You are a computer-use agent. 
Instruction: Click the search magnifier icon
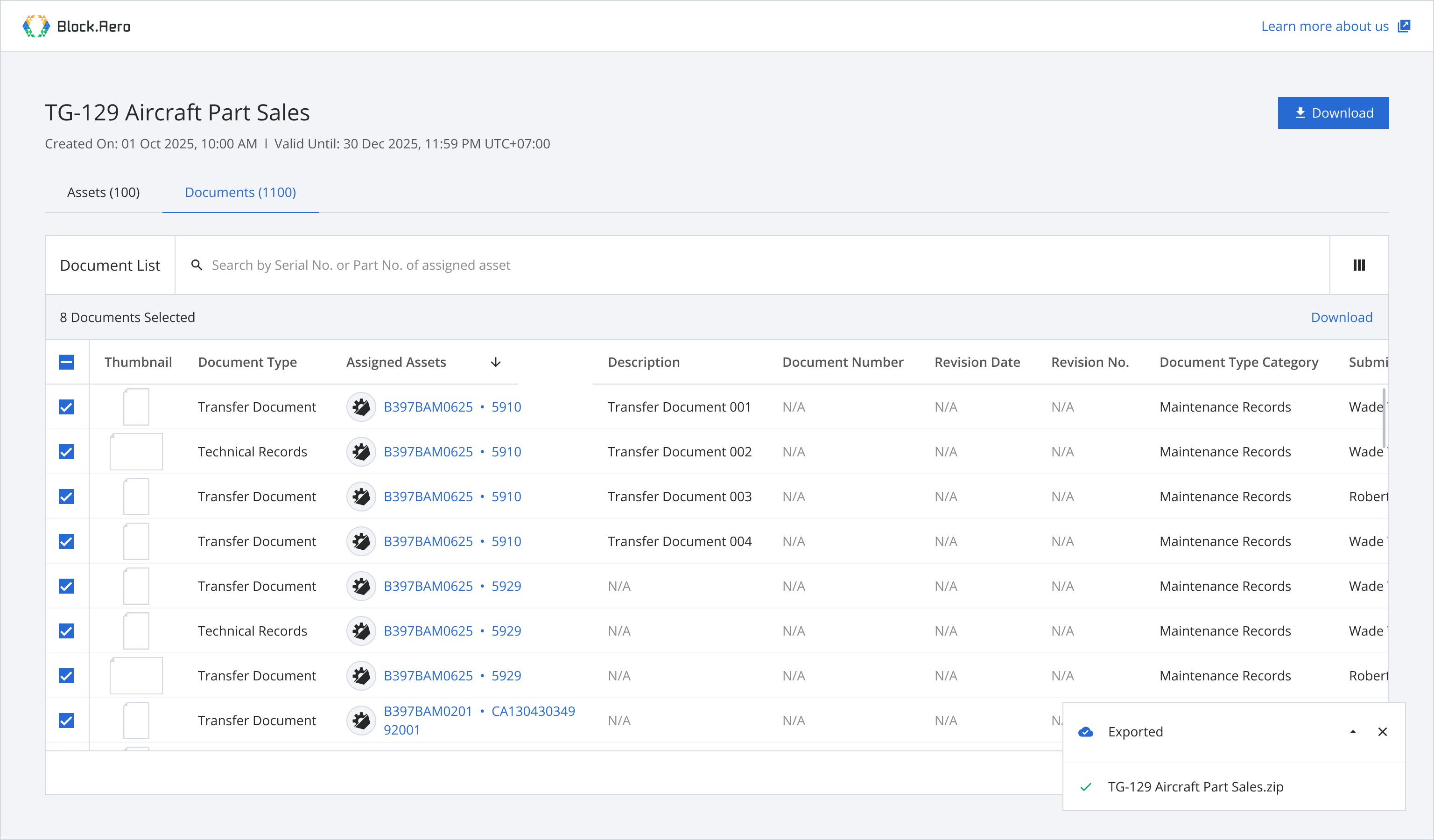tap(197, 265)
